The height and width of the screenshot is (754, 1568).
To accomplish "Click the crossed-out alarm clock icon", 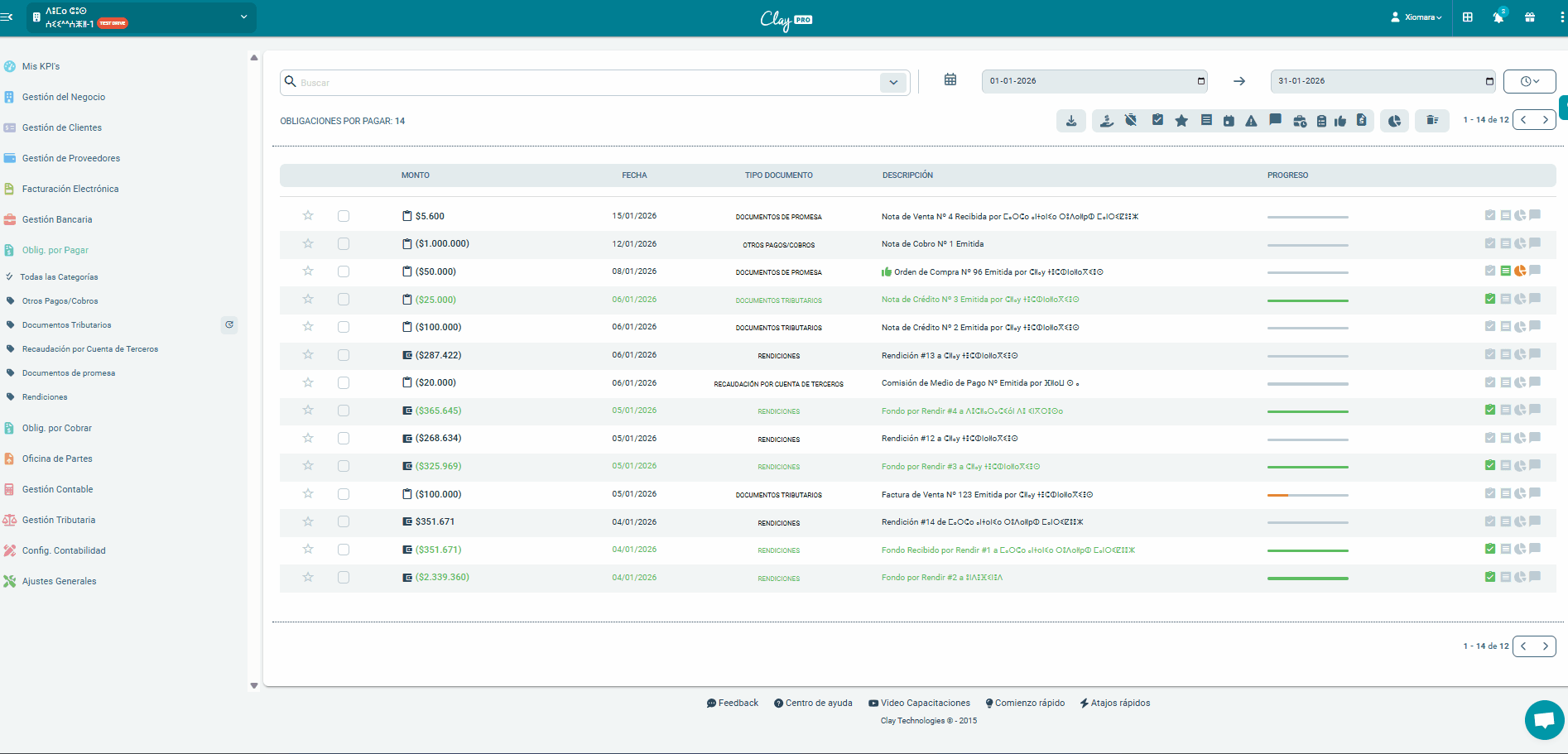I will pyautogui.click(x=1131, y=121).
